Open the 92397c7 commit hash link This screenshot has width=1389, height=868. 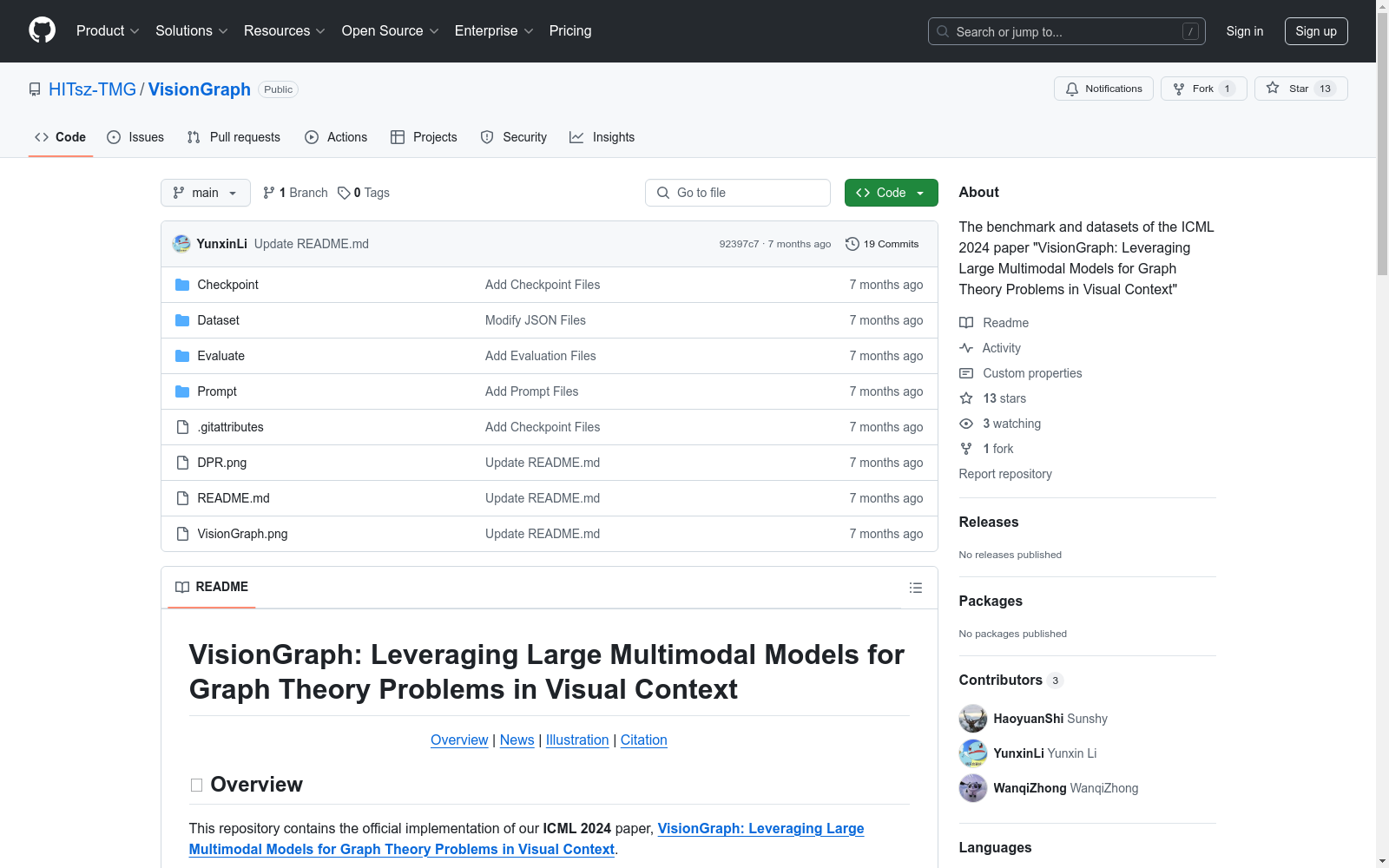coord(739,244)
